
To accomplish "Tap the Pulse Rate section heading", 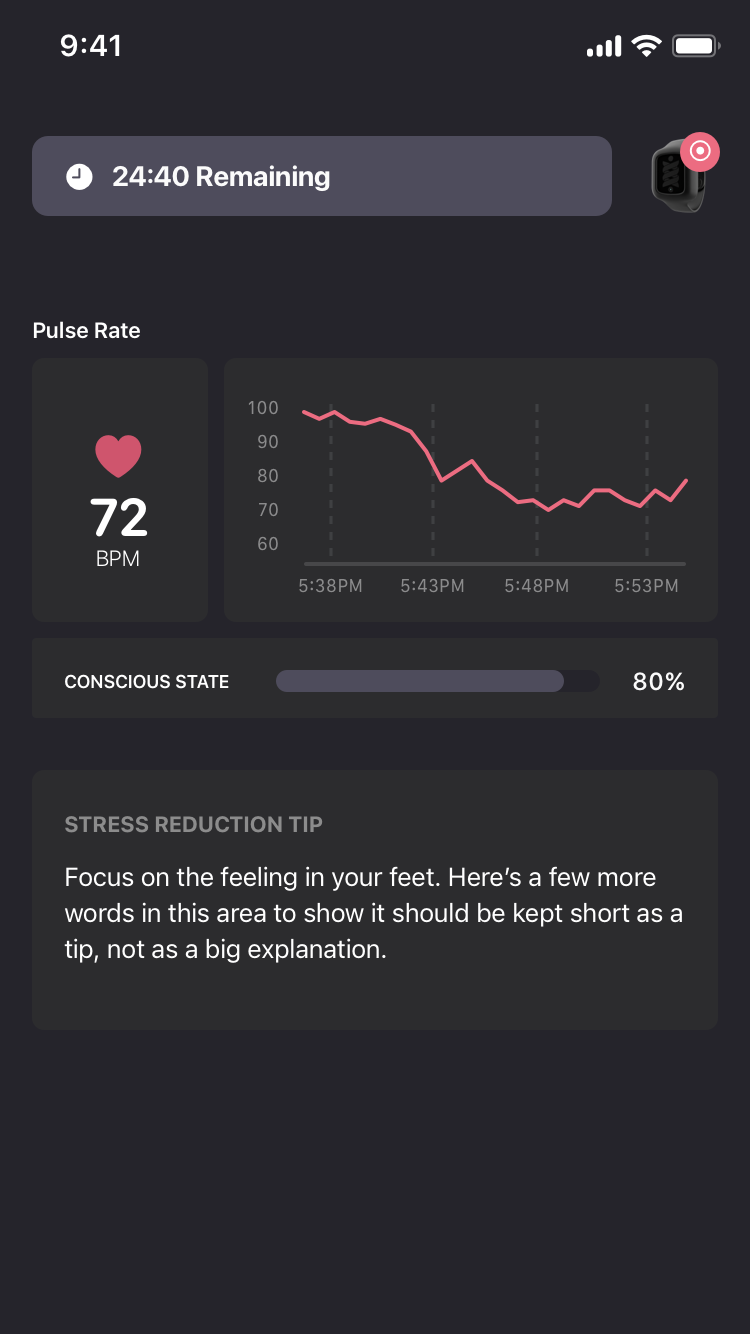I will 87,331.
